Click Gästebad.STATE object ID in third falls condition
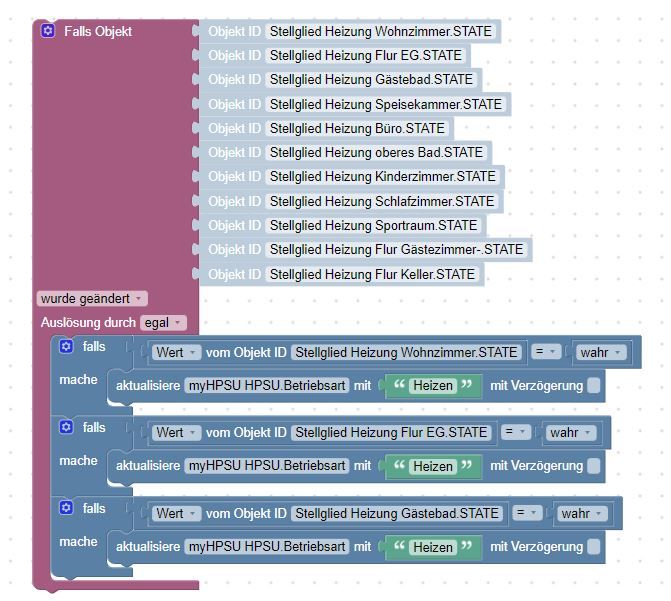This screenshot has height=601, width=671. 397,513
